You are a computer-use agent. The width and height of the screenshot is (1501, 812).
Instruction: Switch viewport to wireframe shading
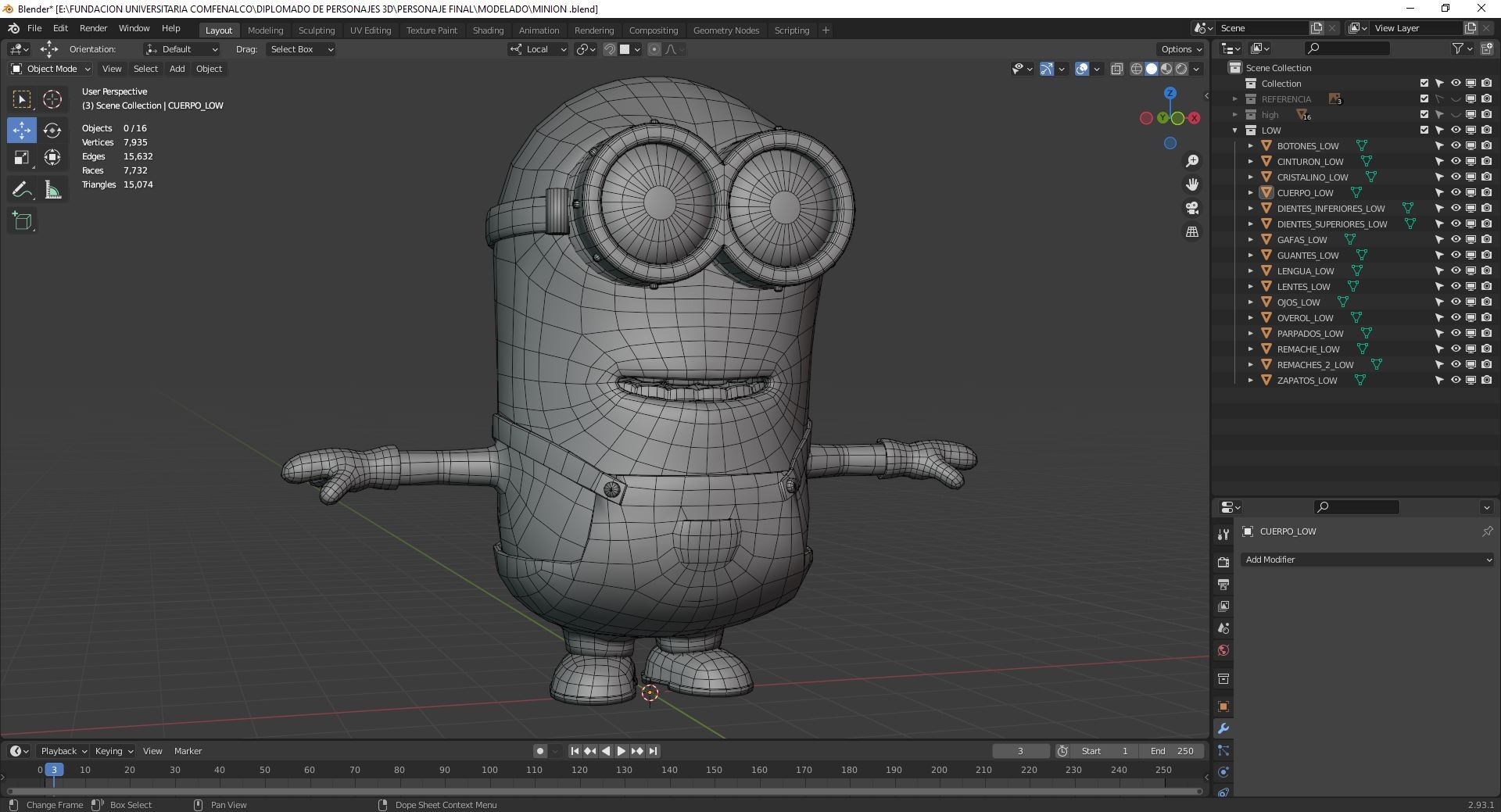tap(1136, 69)
